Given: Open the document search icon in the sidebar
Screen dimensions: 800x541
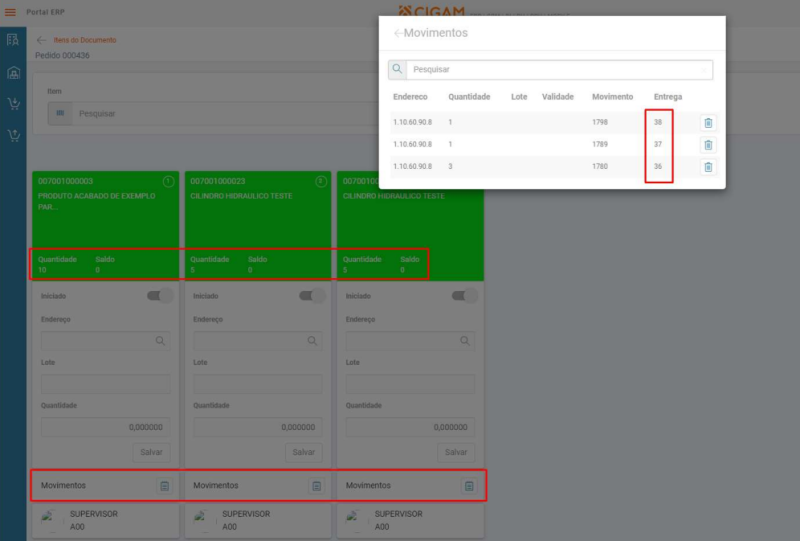Looking at the screenshot, I should (x=13, y=40).
